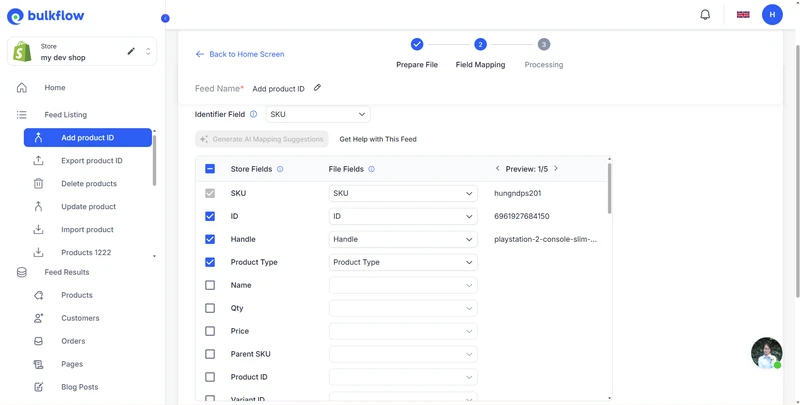The height and width of the screenshot is (405, 800).
Task: Open the store switcher arrows
Action: 148,52
